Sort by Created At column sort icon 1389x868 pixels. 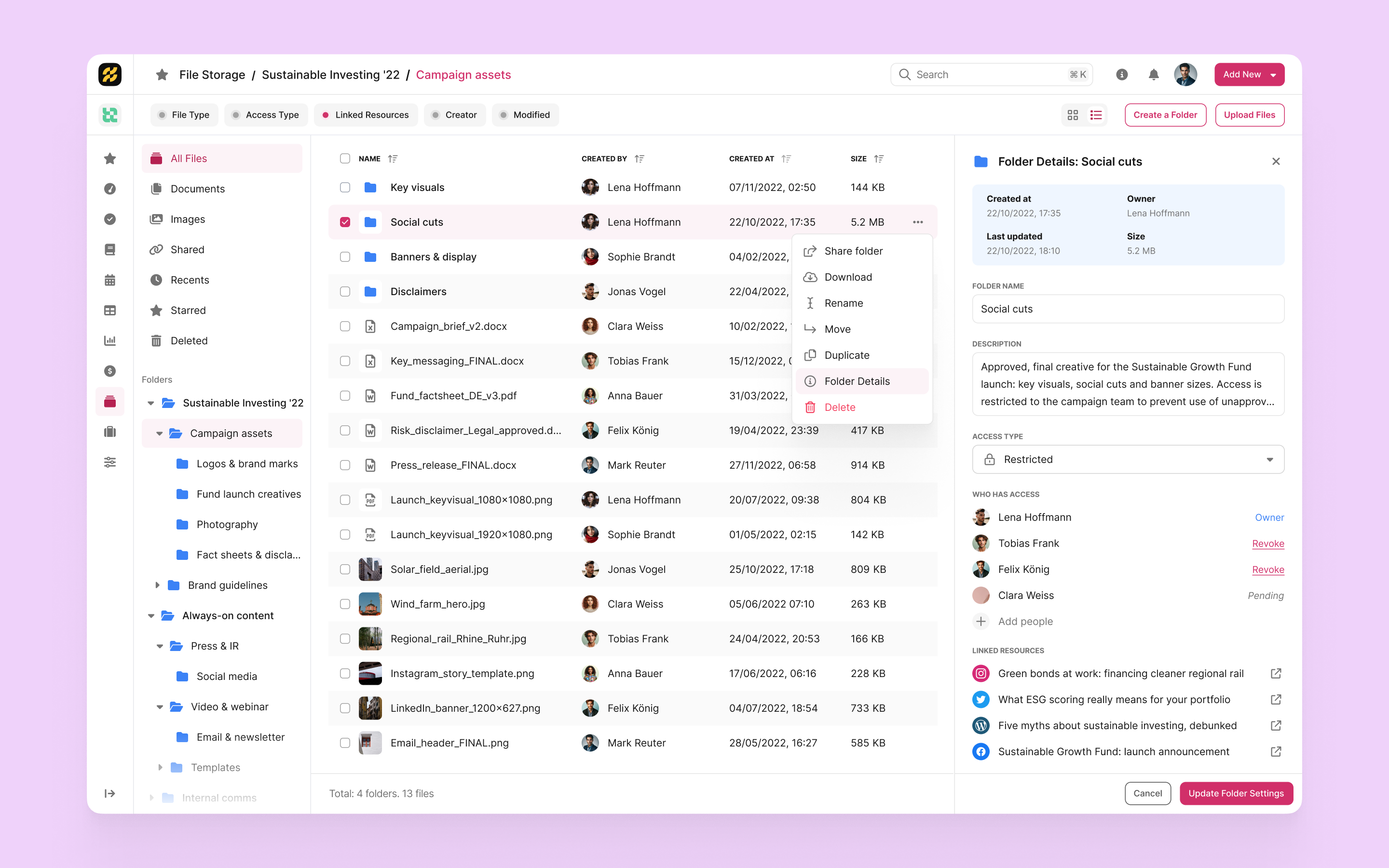(786, 159)
